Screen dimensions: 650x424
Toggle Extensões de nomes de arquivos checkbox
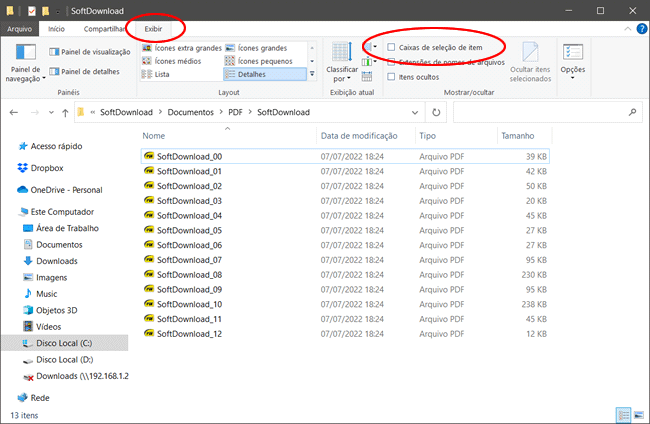[x=391, y=62]
